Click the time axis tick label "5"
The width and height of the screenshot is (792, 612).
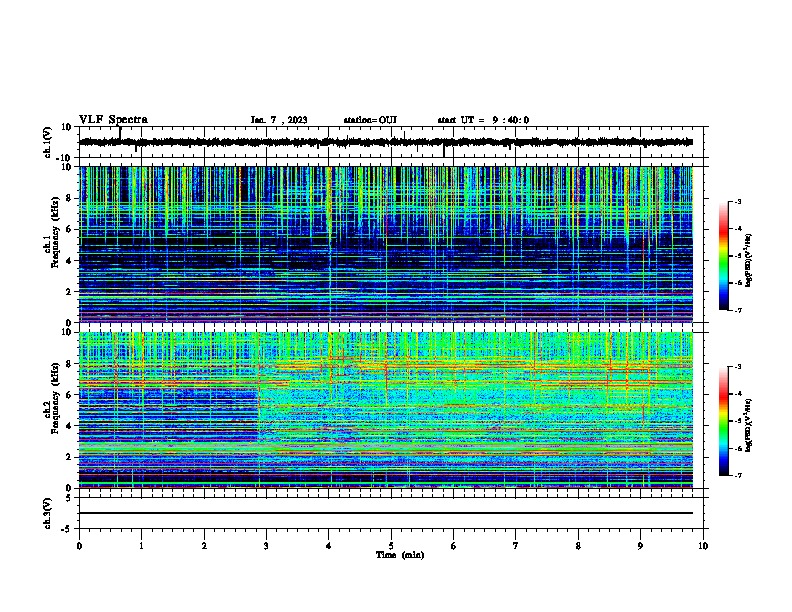click(391, 546)
